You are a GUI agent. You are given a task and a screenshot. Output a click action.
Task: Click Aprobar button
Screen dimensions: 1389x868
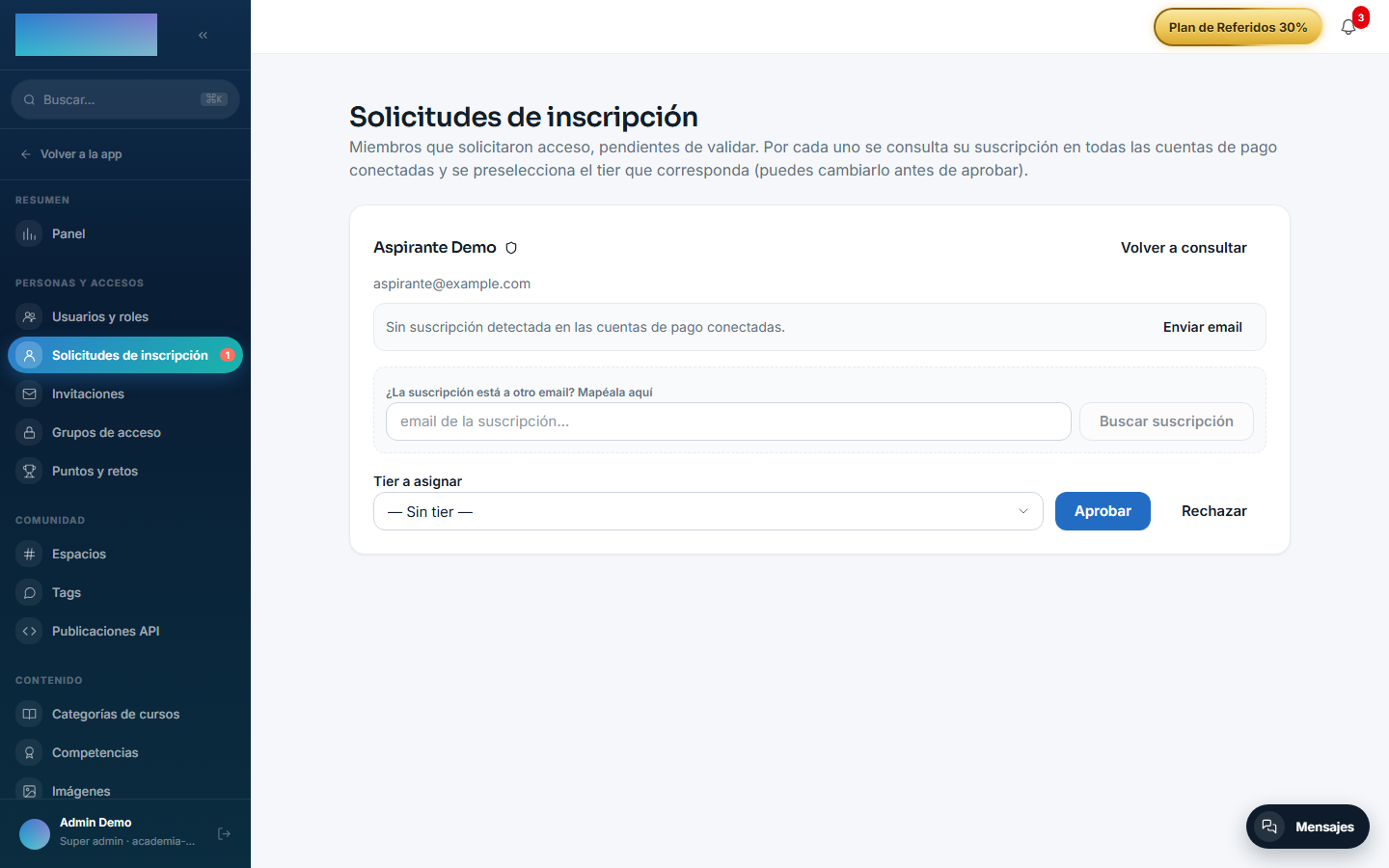1103,511
